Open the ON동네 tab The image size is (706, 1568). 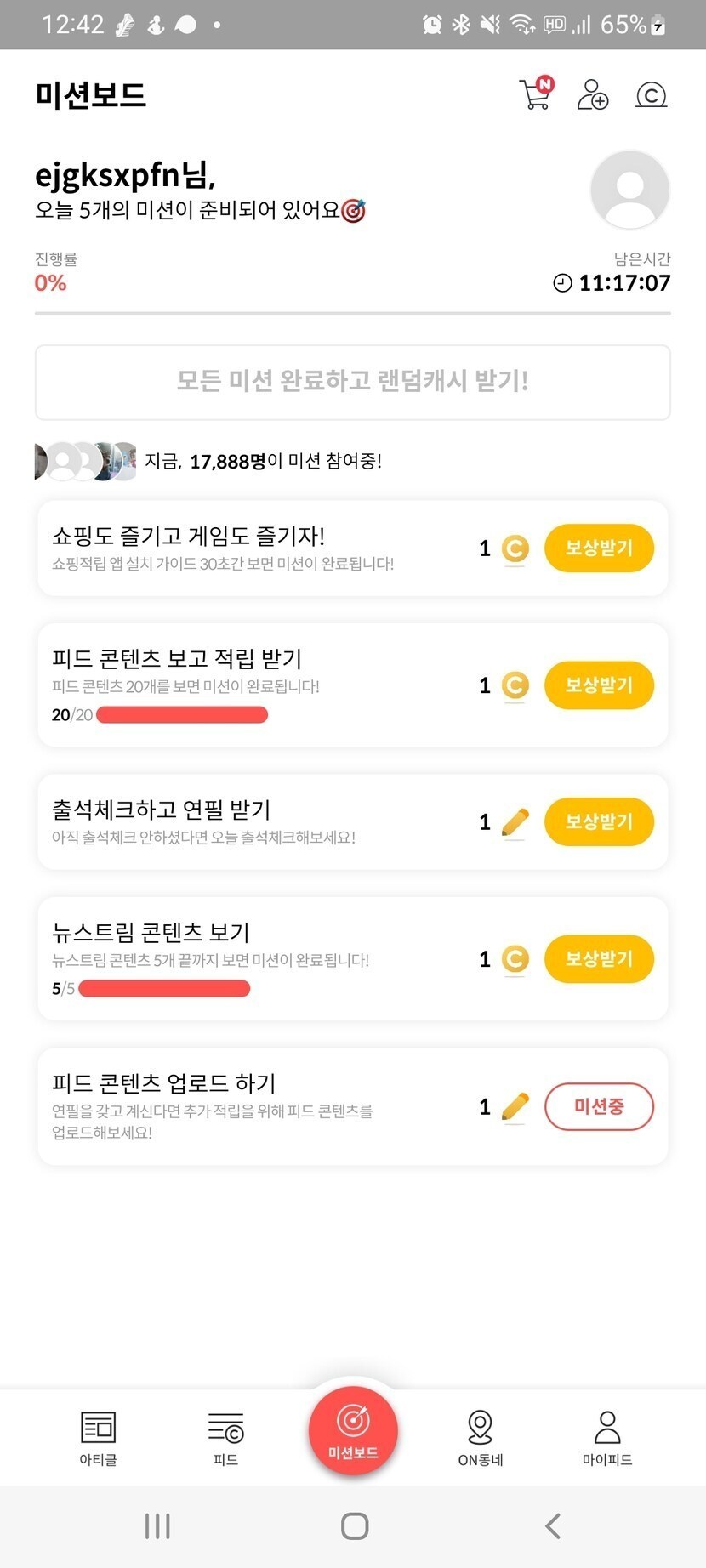(x=481, y=1437)
